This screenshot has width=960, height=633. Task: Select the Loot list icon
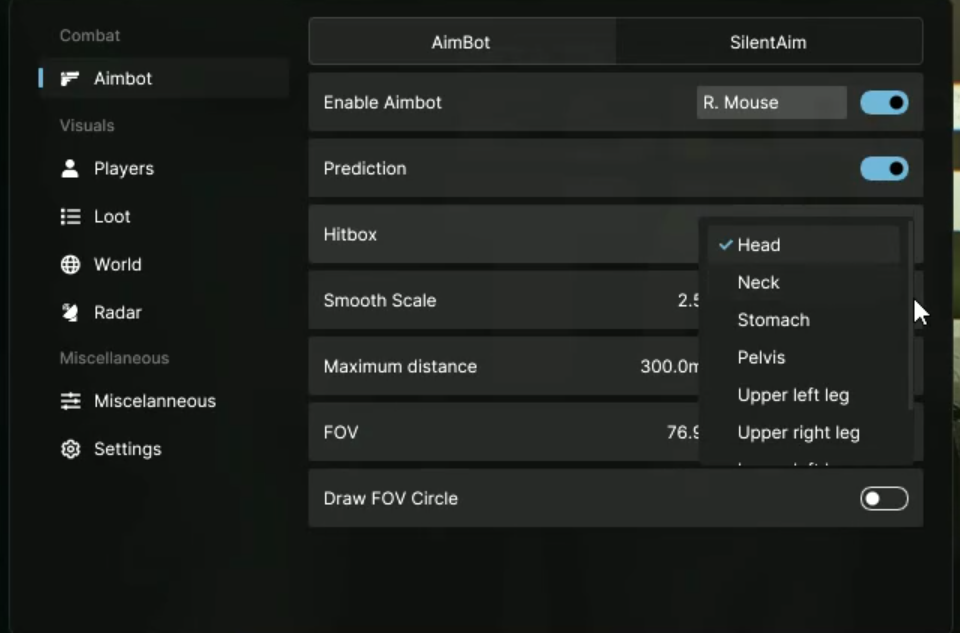coord(70,216)
